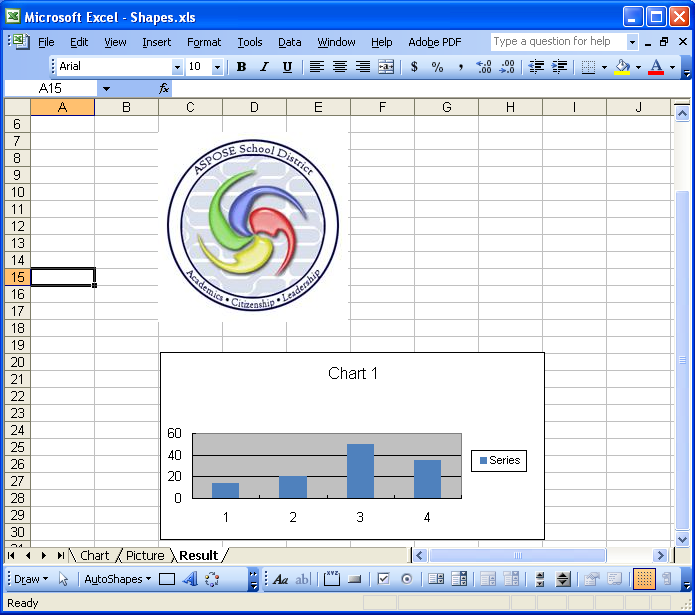Open AutoShapes menu

tap(117, 579)
